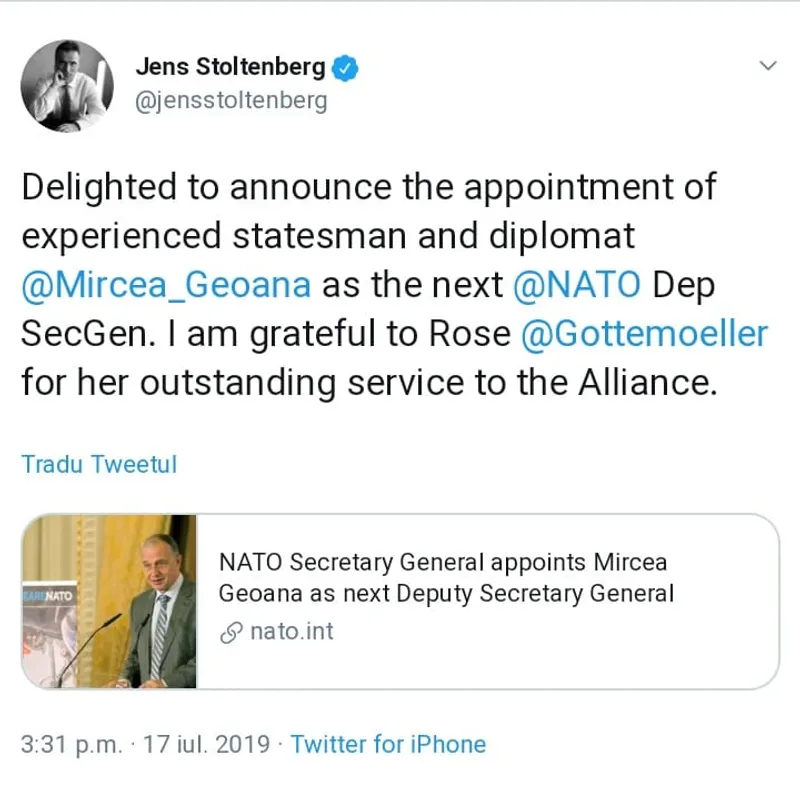Screen dimensions: 800x788
Task: Open Jens Stoltenberg's profile photo
Action: point(68,85)
